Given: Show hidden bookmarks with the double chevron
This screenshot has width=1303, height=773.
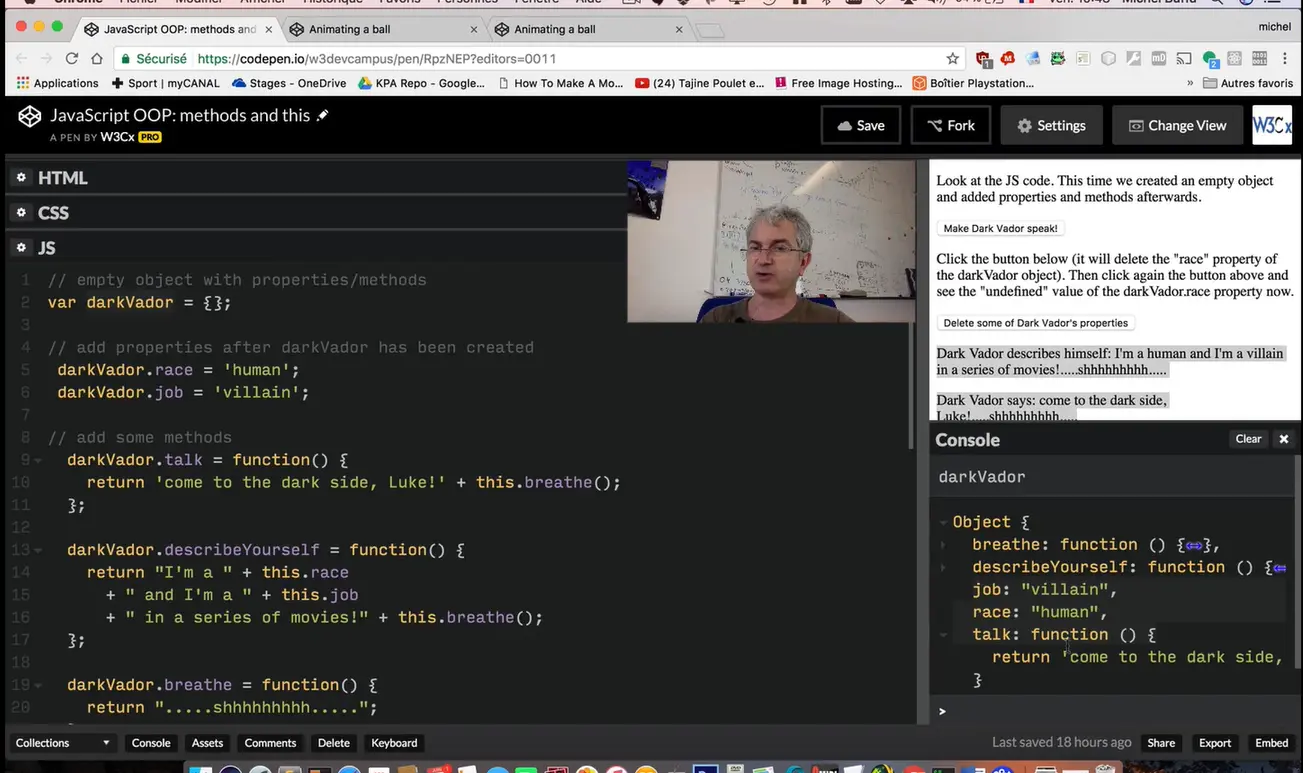Looking at the screenshot, I should click(1190, 83).
